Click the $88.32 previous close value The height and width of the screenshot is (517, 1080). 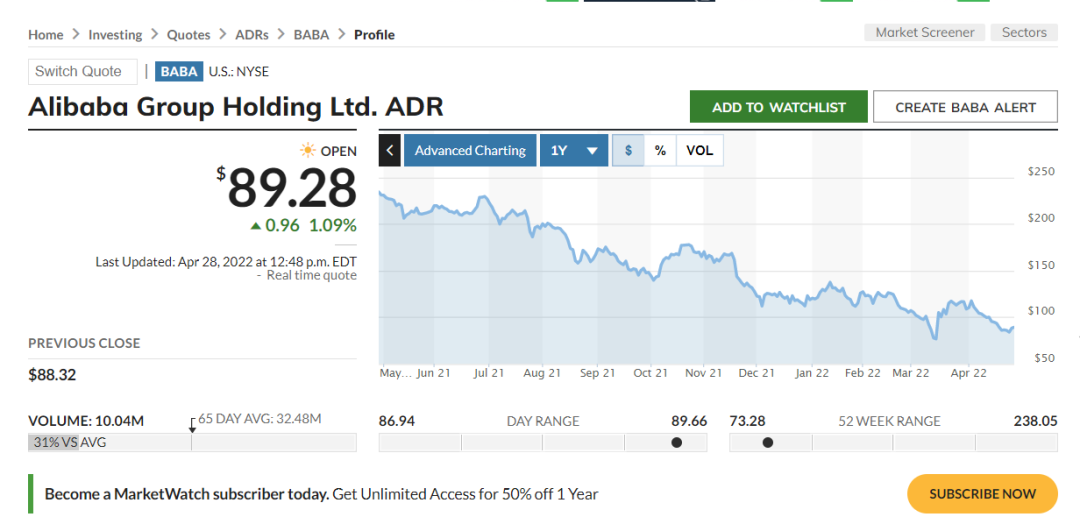pyautogui.click(x=52, y=375)
